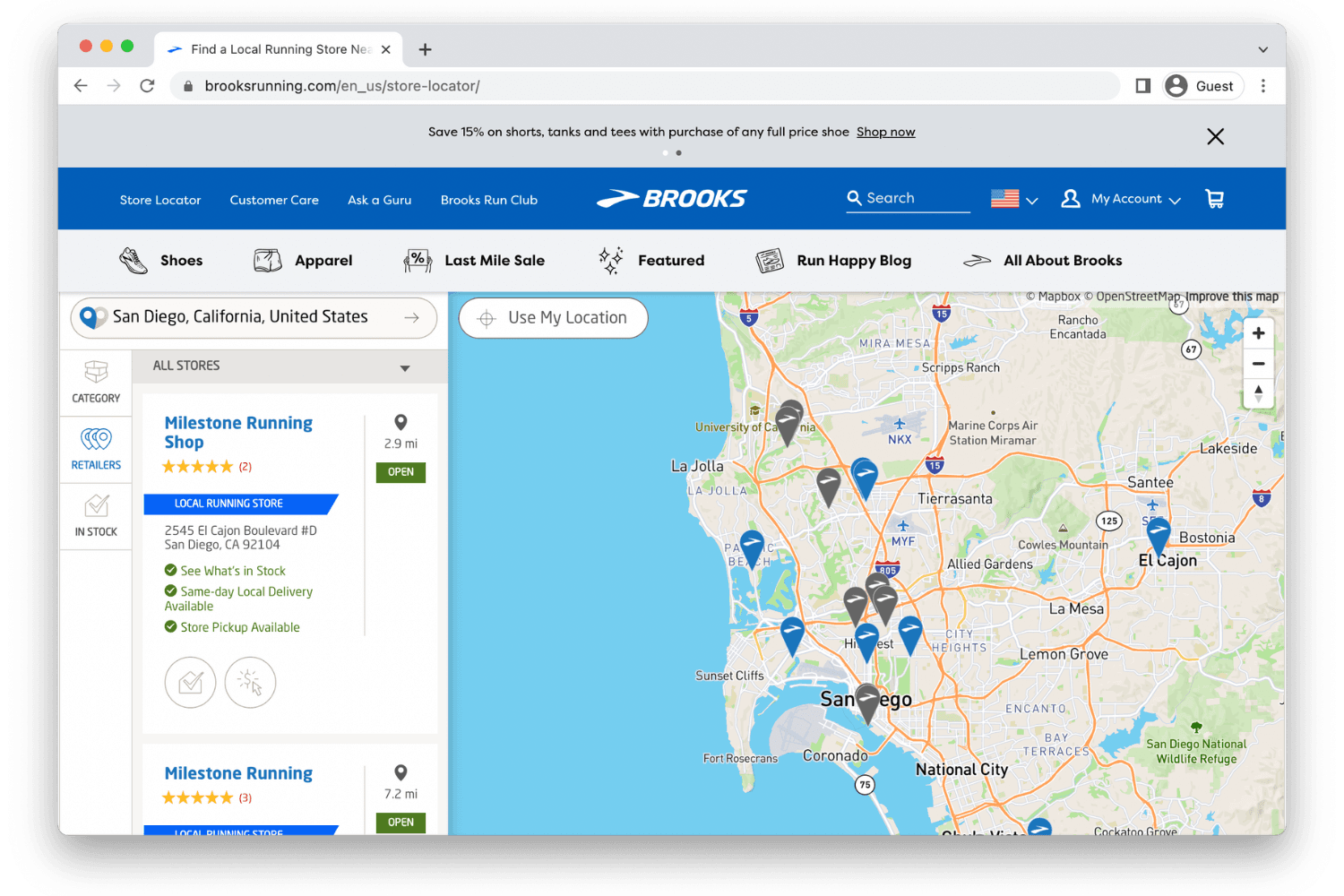1344x896 pixels.
Task: Submit location search with arrow icon
Action: [x=411, y=318]
